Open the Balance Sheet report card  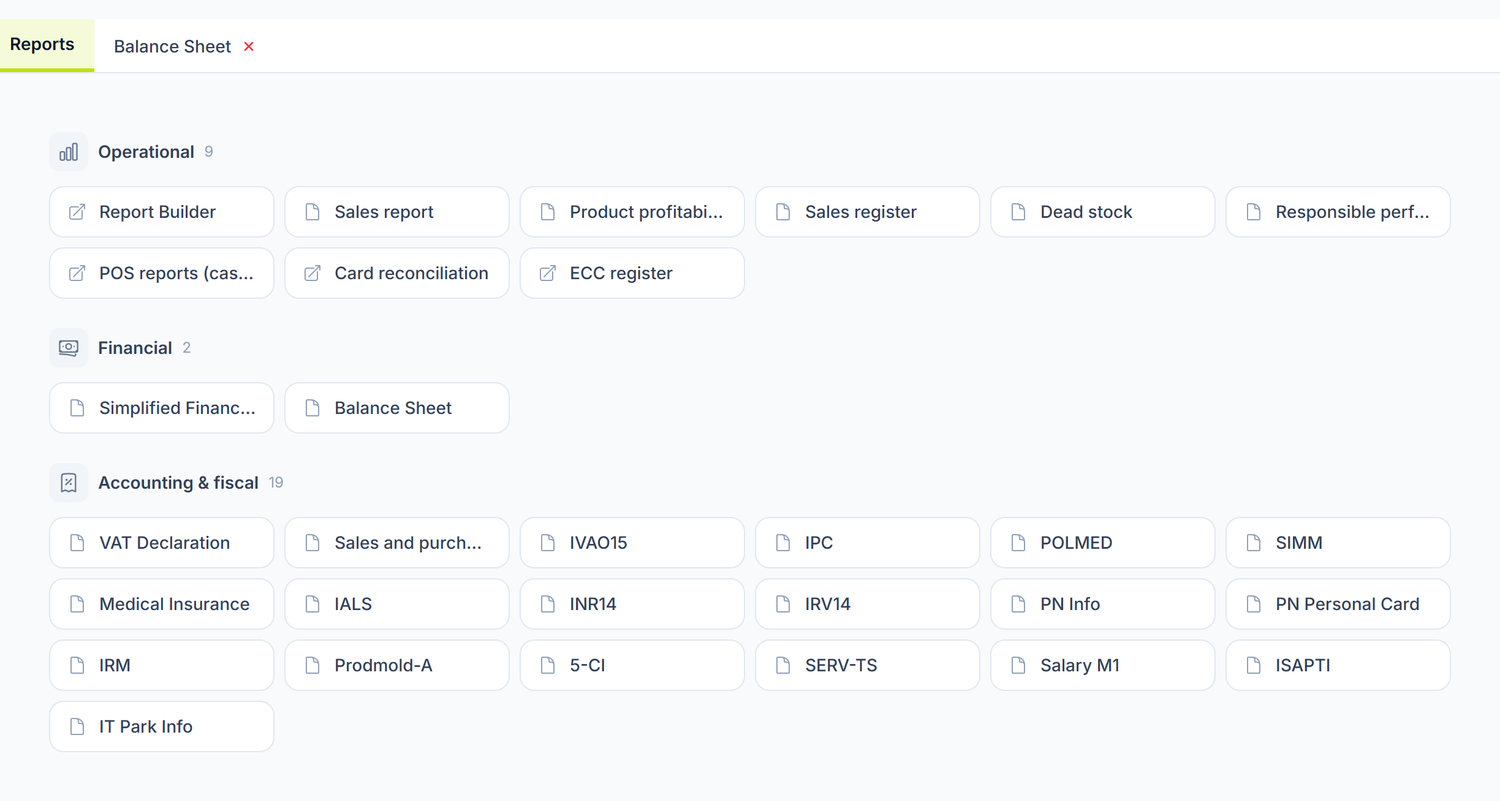tap(397, 408)
